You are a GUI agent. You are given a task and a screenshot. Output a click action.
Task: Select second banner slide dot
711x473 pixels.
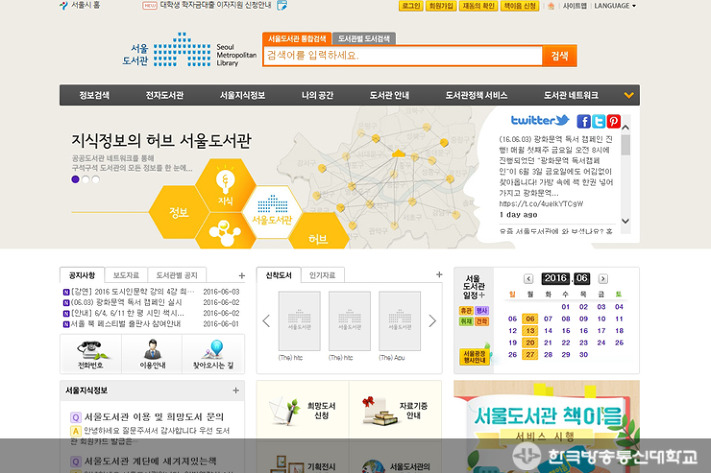click(85, 179)
